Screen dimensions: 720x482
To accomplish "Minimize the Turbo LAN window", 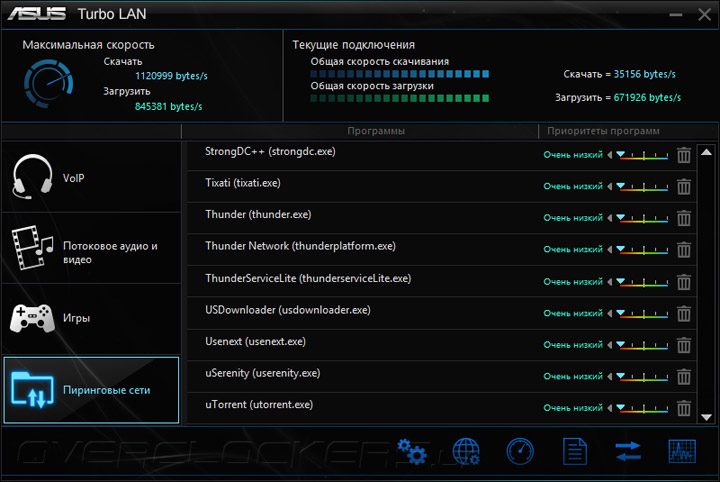I will coord(675,15).
